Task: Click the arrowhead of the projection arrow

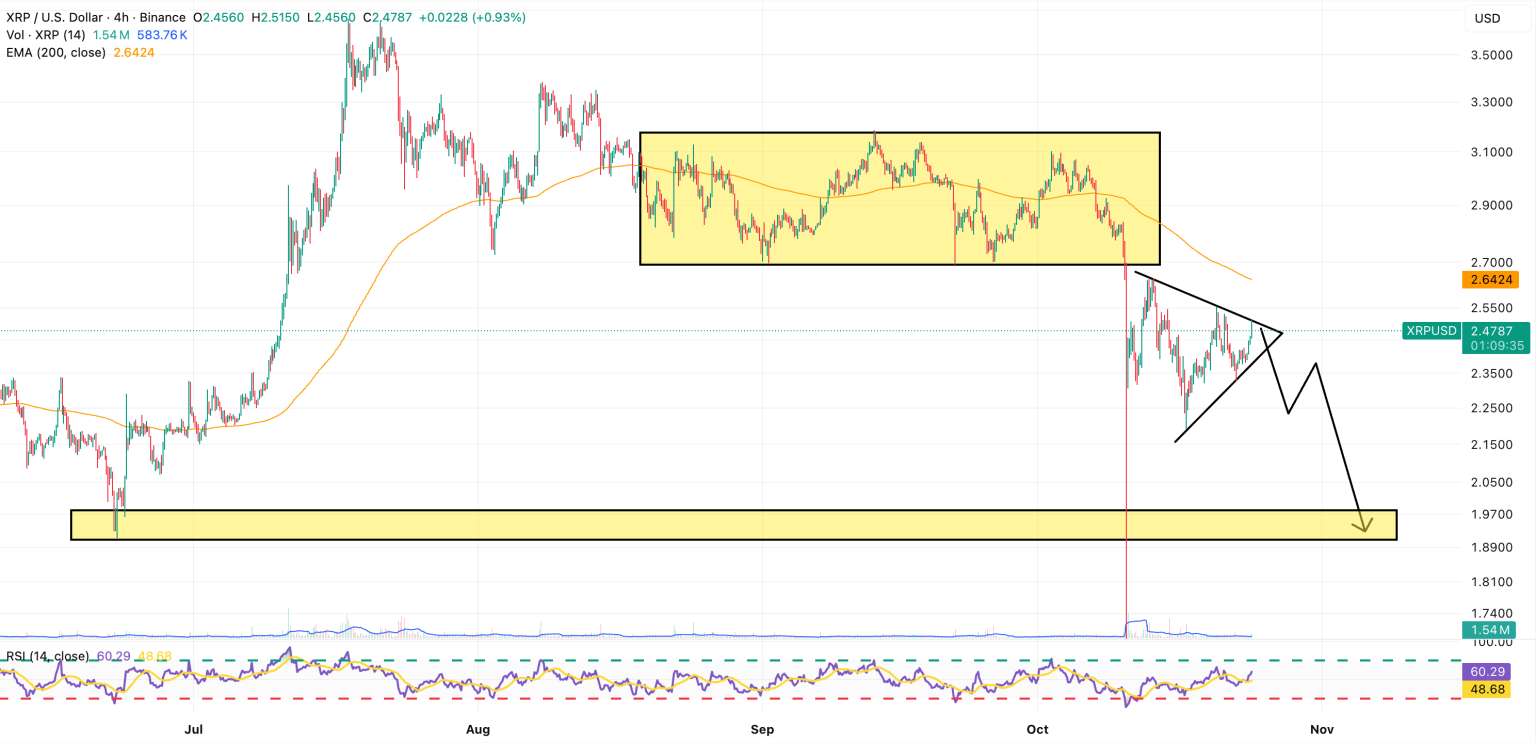Action: click(1364, 525)
